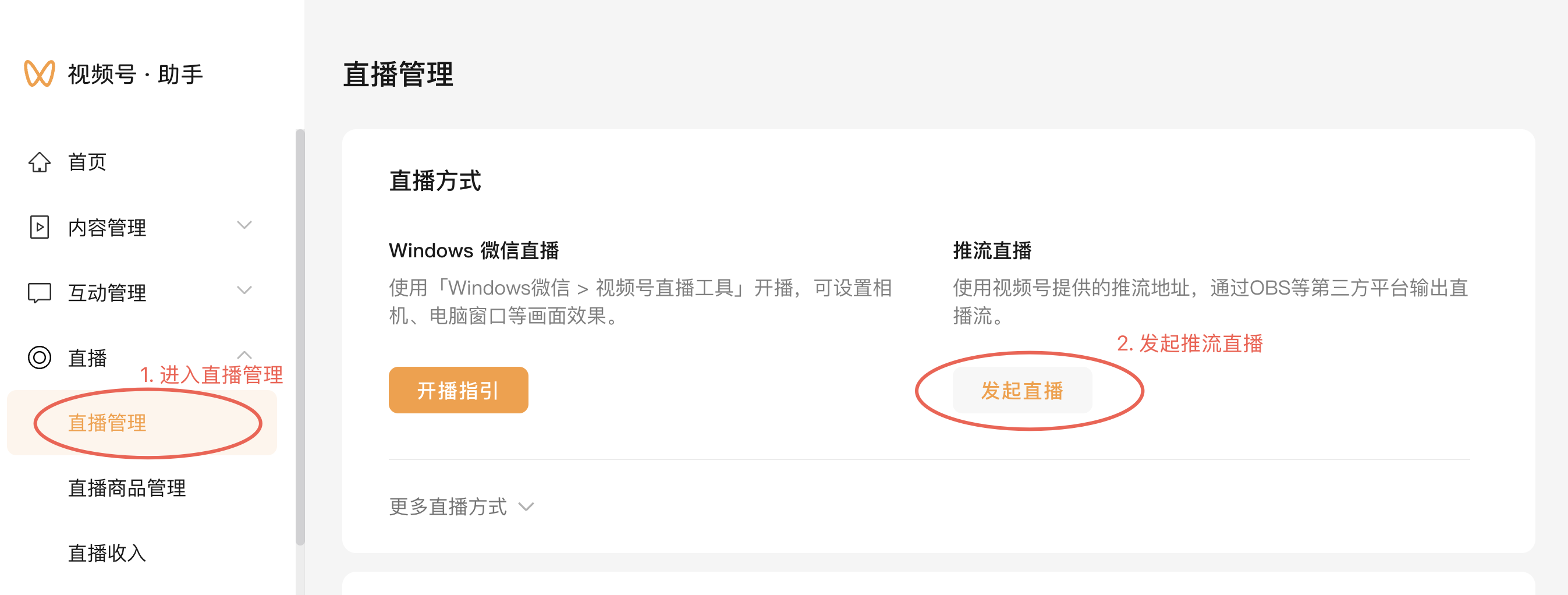Open the 互动管理 menu label
This screenshot has height=595, width=1568.
point(107,293)
